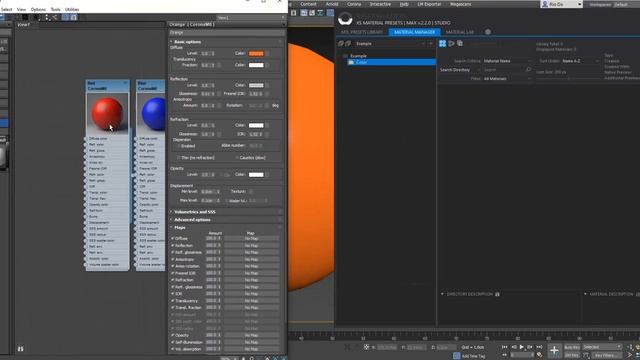Image resolution: width=640 pixels, height=360 pixels.
Task: Open the Tools menu in material editor
Action: (55, 9)
